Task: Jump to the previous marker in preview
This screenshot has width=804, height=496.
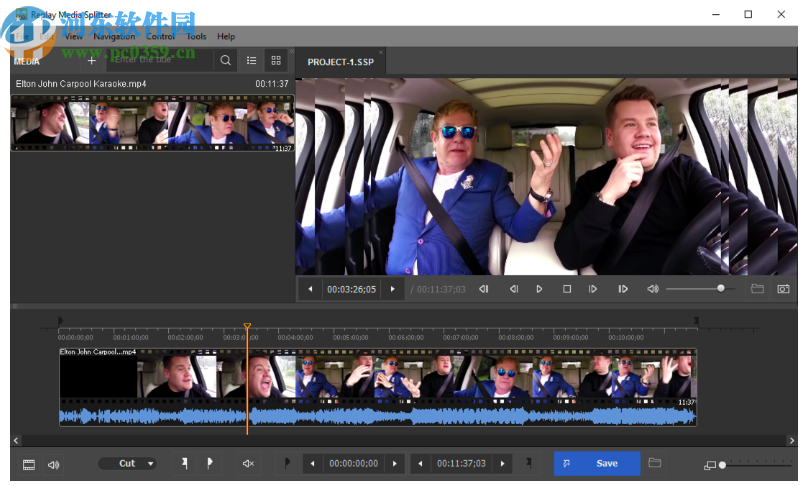Action: tap(484, 289)
